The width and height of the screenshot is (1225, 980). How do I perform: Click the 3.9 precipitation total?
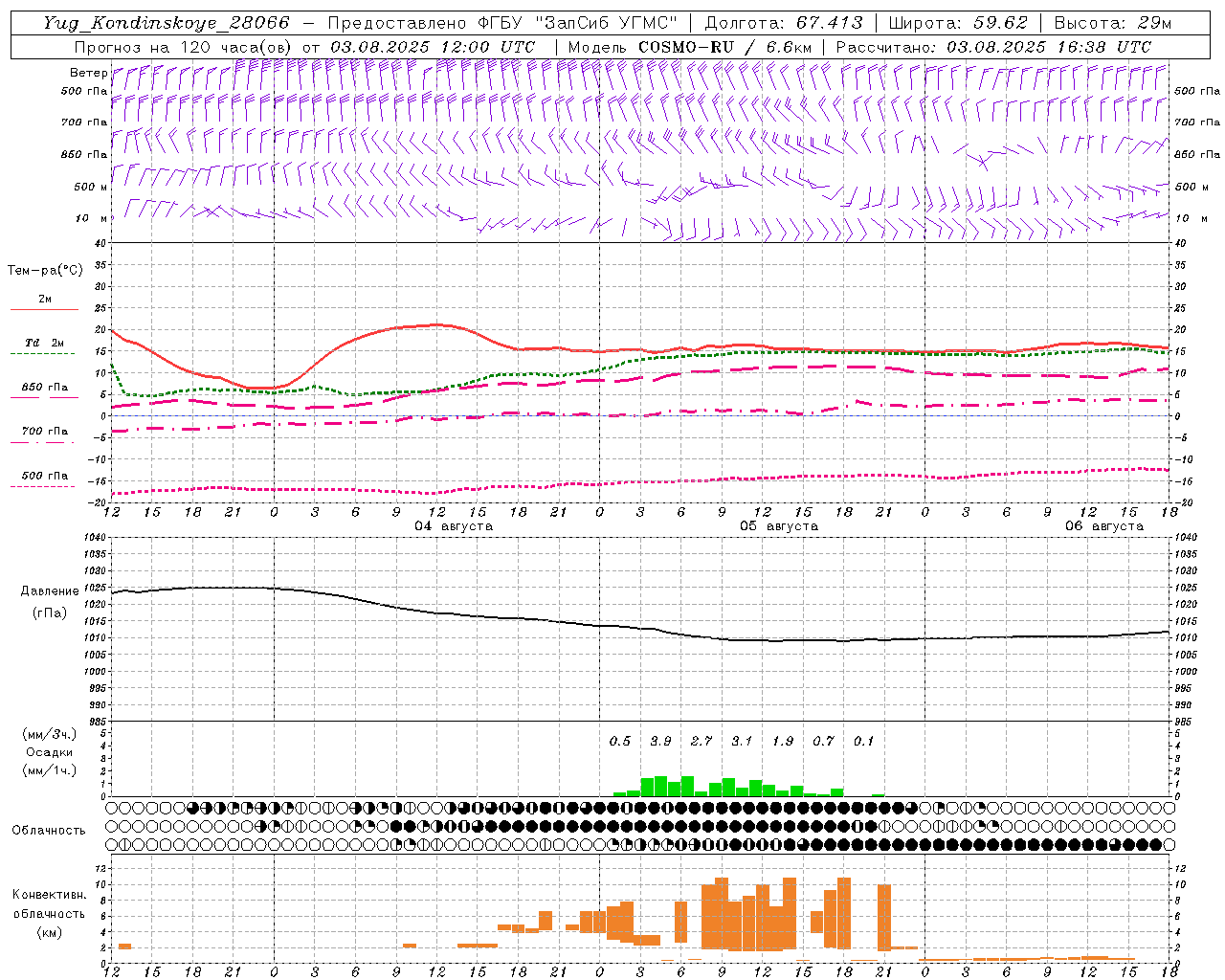(660, 741)
